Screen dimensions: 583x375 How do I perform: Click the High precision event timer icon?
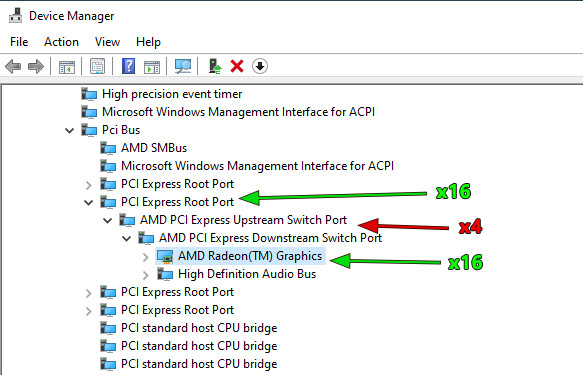[x=89, y=94]
